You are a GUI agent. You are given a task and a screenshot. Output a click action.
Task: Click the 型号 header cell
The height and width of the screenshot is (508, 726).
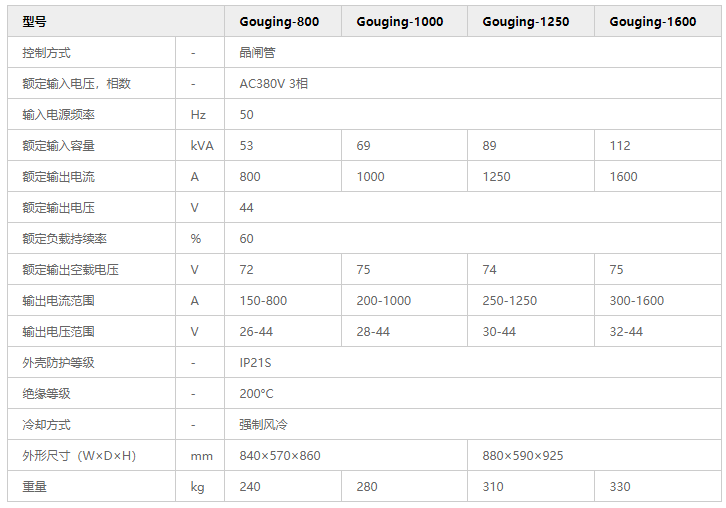click(x=34, y=21)
